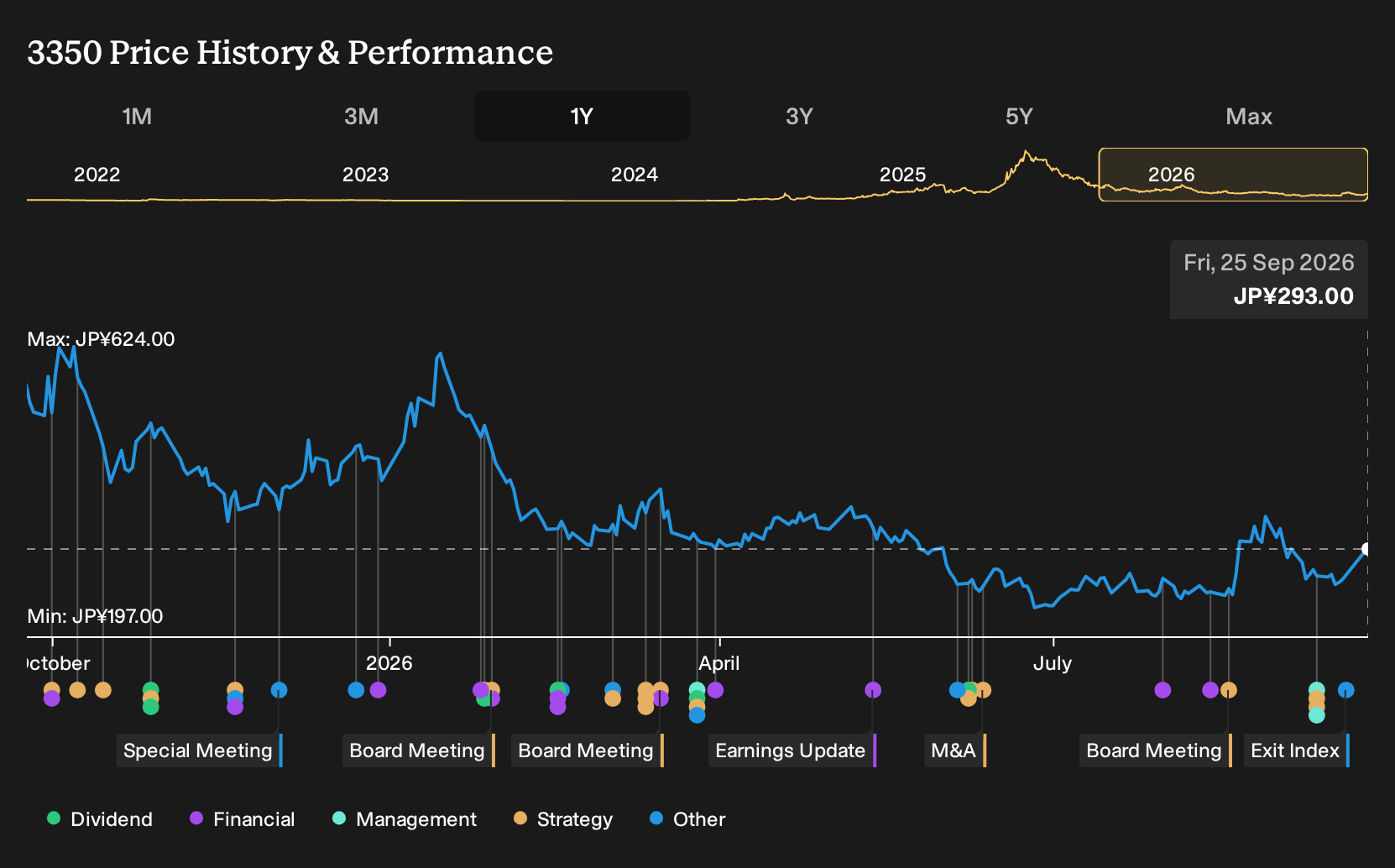Click the April axis label
This screenshot has width=1395, height=868.
pyautogui.click(x=719, y=663)
